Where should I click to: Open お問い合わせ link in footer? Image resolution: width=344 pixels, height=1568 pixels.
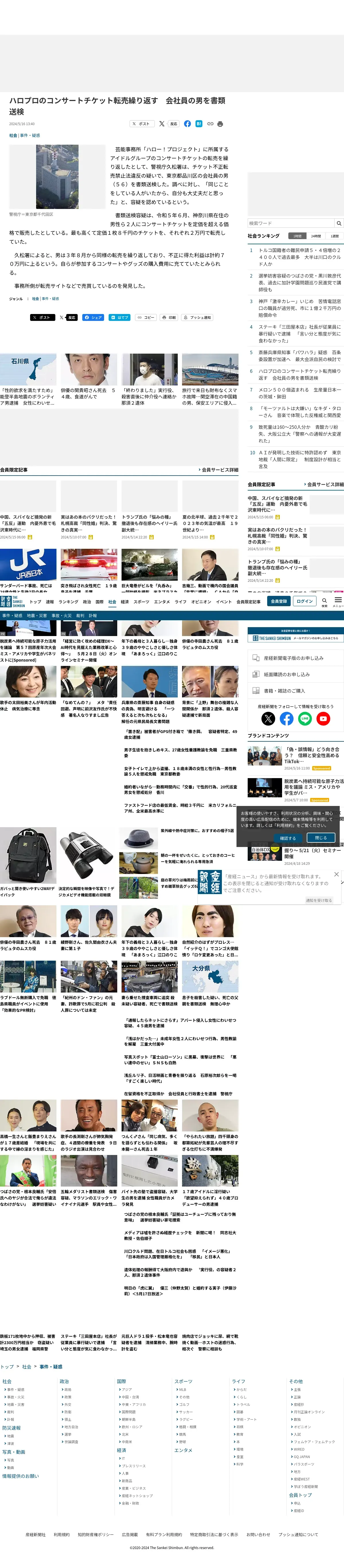click(x=258, y=1534)
